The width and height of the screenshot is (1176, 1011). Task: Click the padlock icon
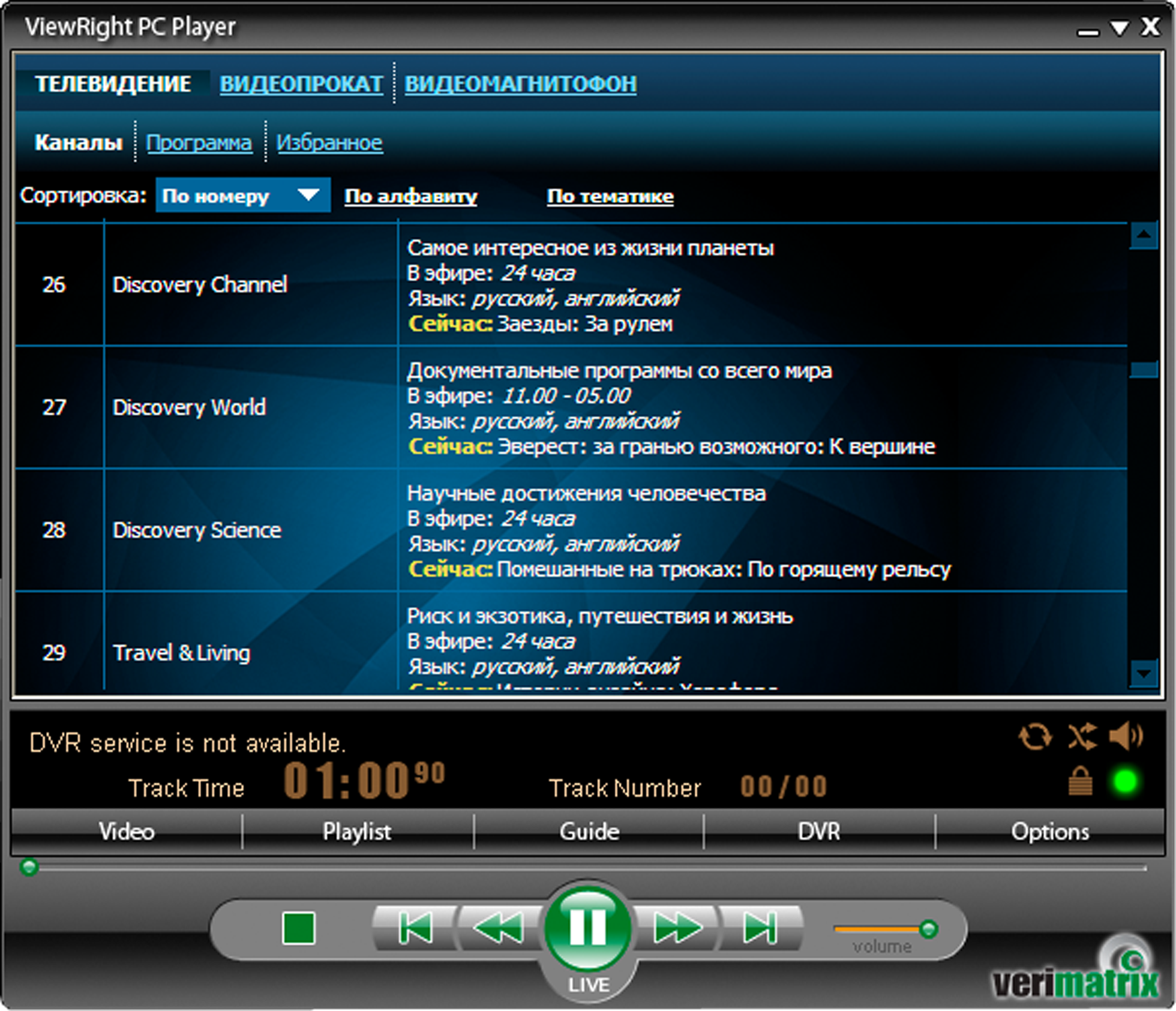click(1080, 781)
